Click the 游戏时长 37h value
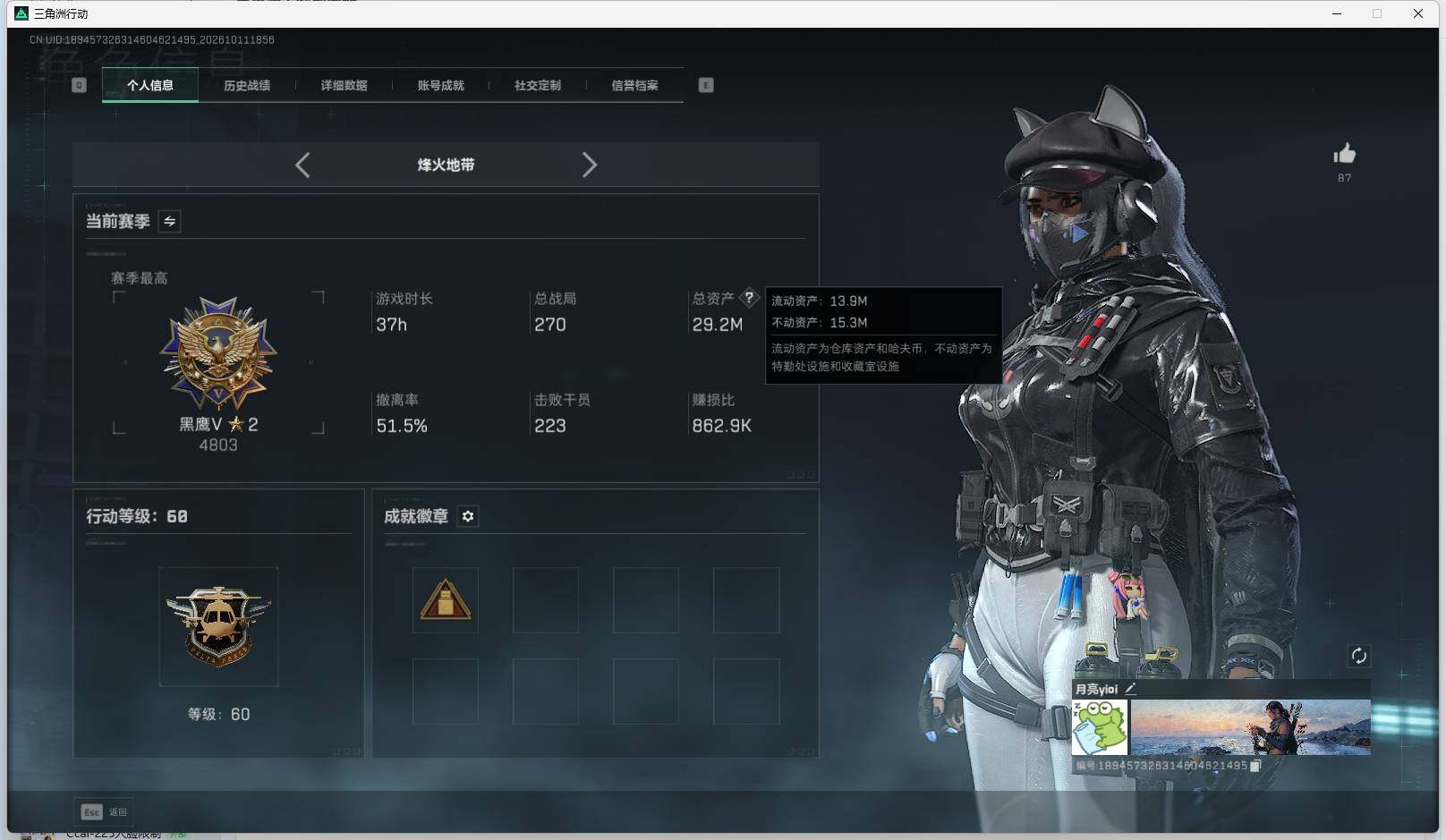 tap(391, 325)
